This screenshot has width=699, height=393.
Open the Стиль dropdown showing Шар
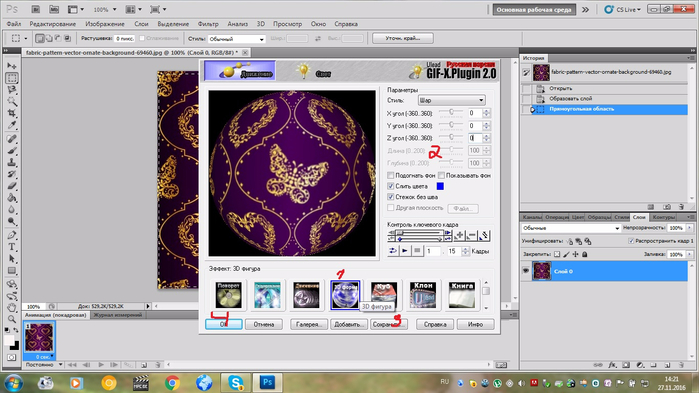451,100
